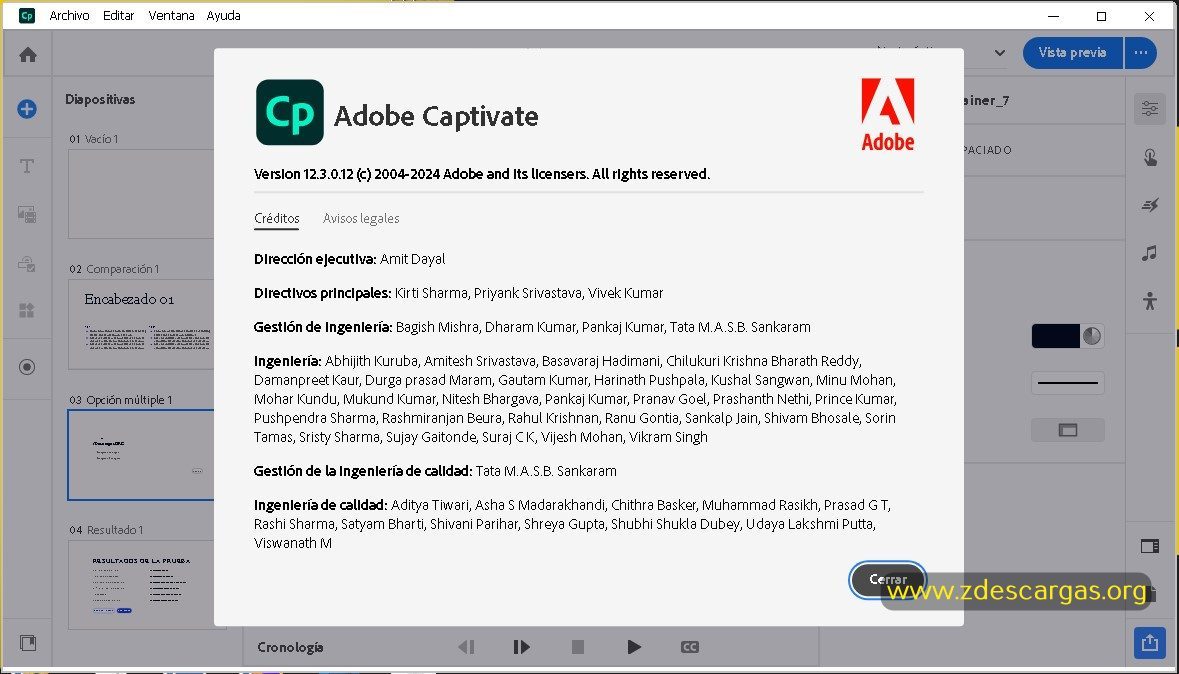
Task: Open the Interactions touch icon on right
Action: point(1150,157)
